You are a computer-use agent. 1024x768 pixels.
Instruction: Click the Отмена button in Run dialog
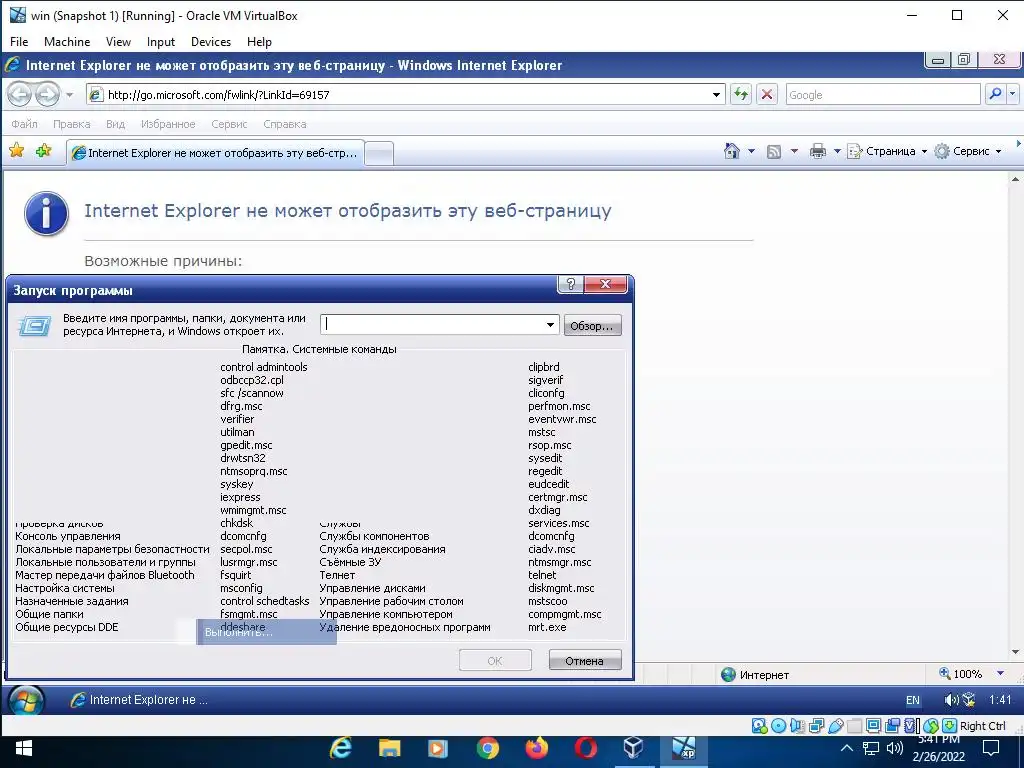coord(584,660)
